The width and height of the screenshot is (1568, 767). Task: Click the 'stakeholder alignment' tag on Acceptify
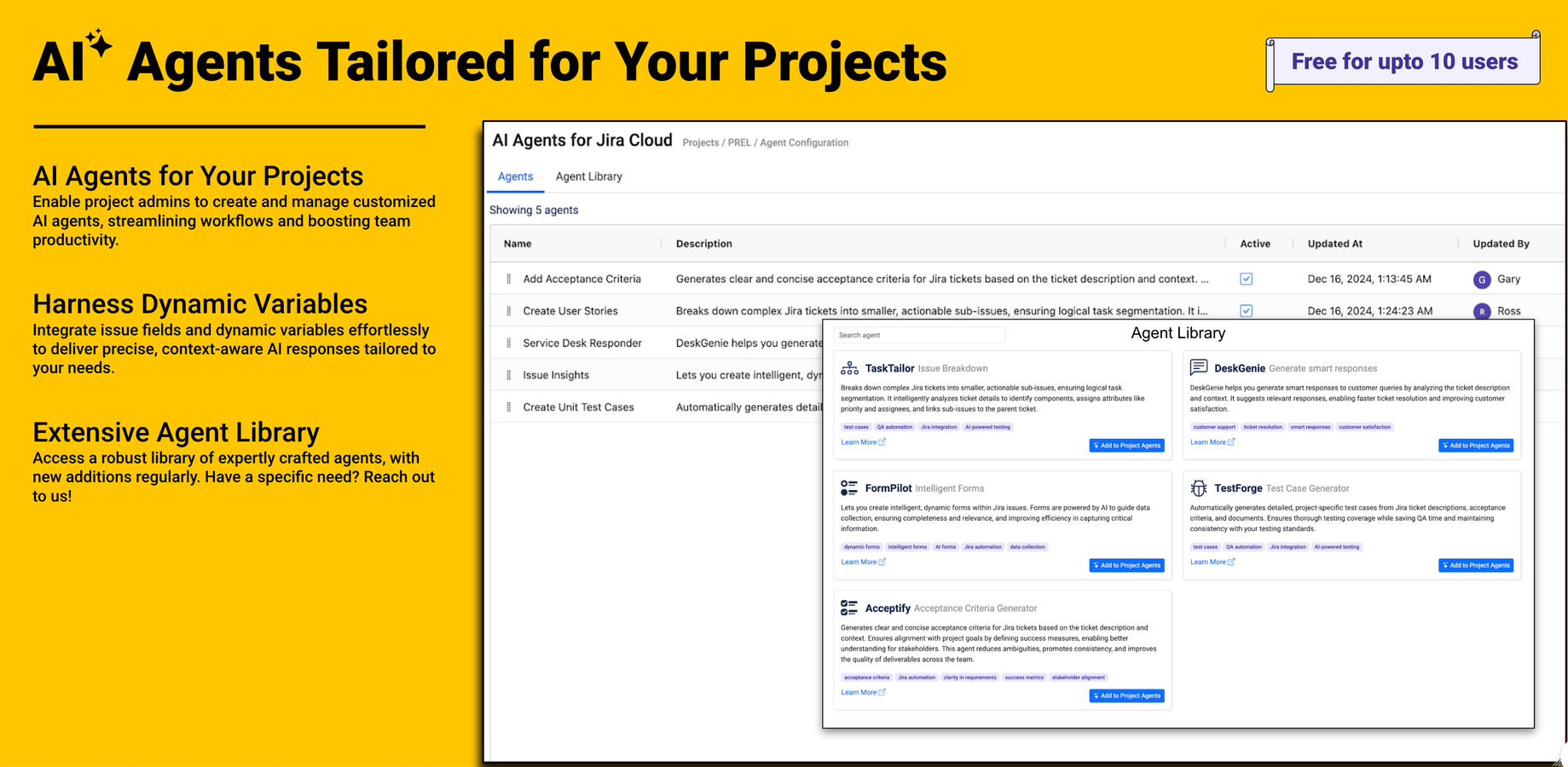pyautogui.click(x=1079, y=678)
